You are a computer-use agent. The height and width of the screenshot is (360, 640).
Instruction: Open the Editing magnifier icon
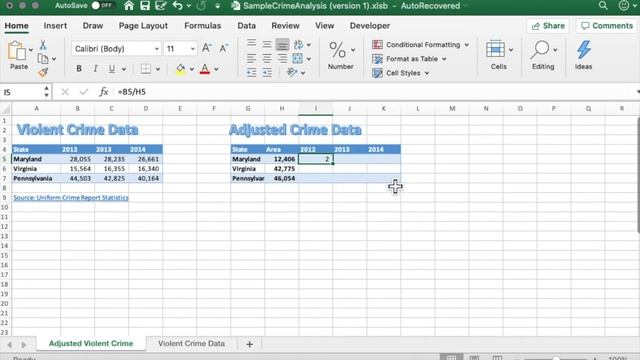(x=540, y=50)
